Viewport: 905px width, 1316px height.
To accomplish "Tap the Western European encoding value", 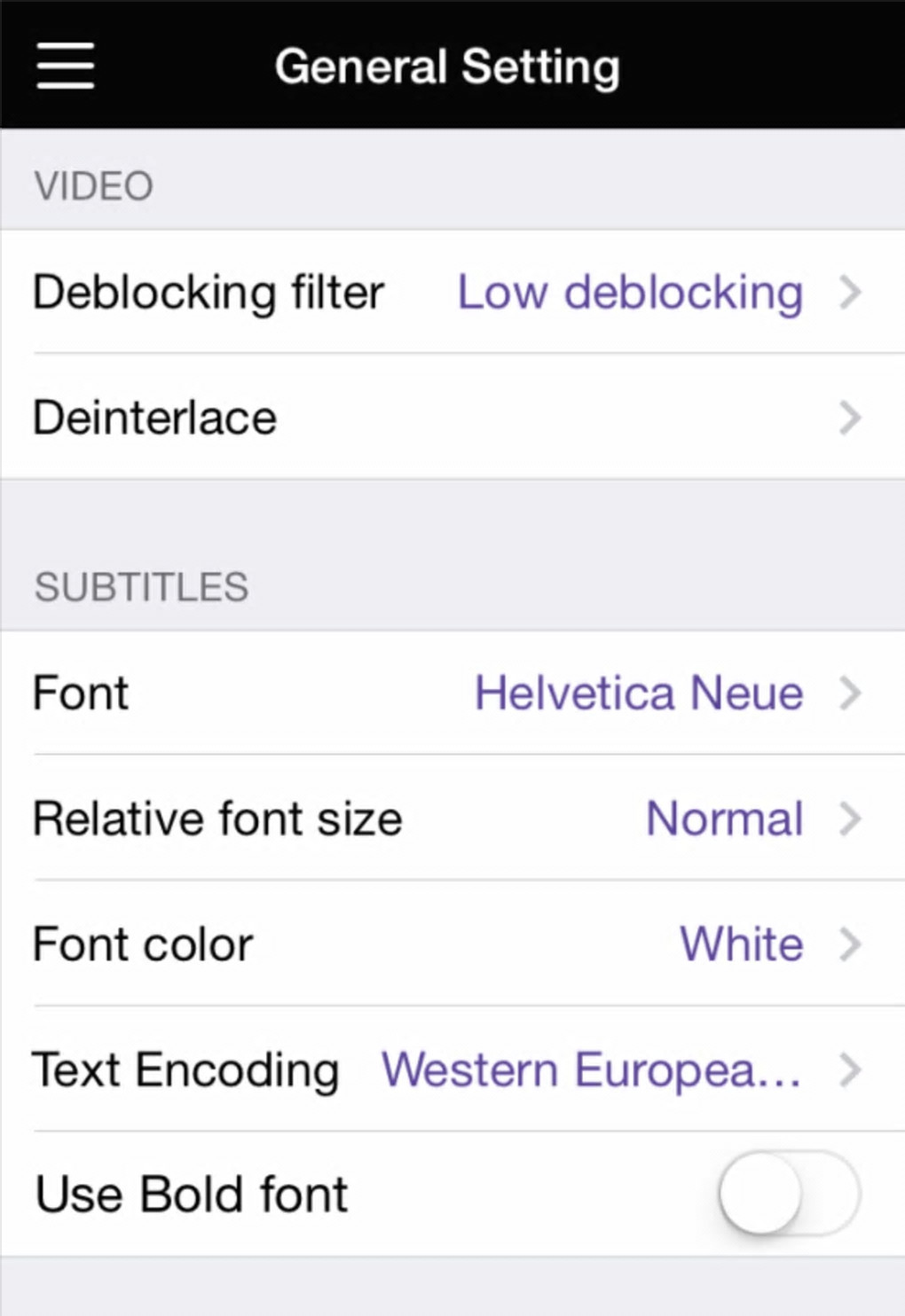I will [x=591, y=1070].
